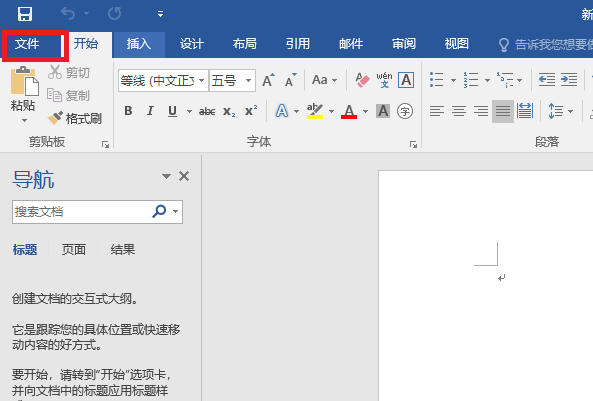Click the Clear Formatting eraser icon
593x401 pixels.
(x=362, y=80)
